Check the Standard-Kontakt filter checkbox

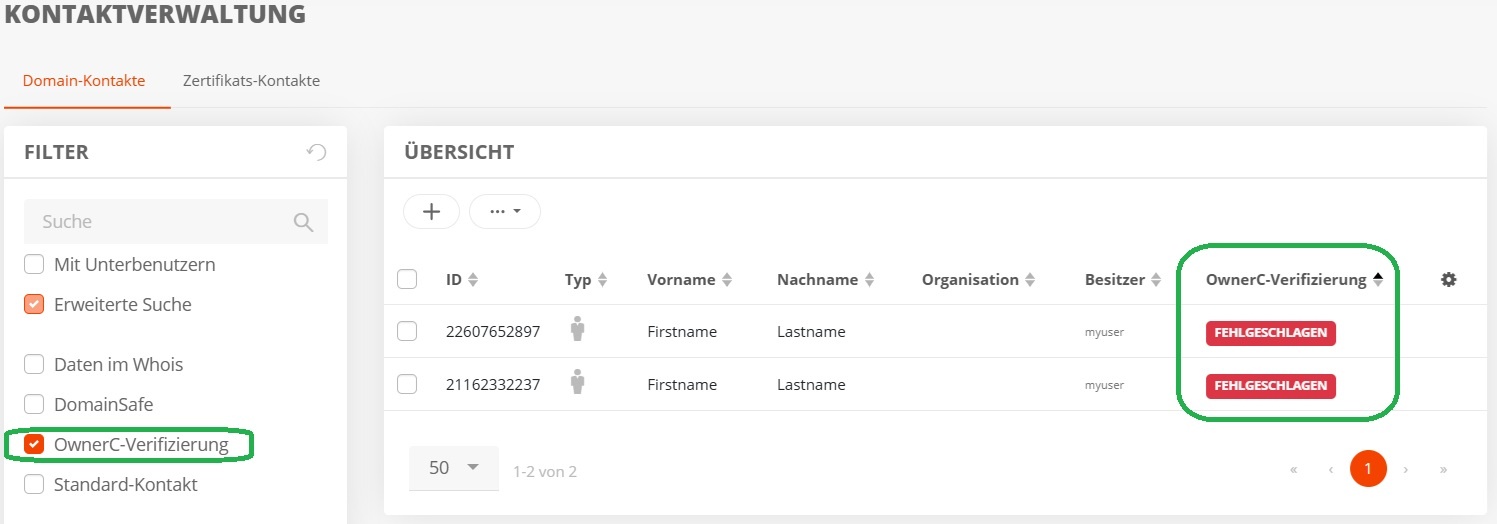coord(34,484)
